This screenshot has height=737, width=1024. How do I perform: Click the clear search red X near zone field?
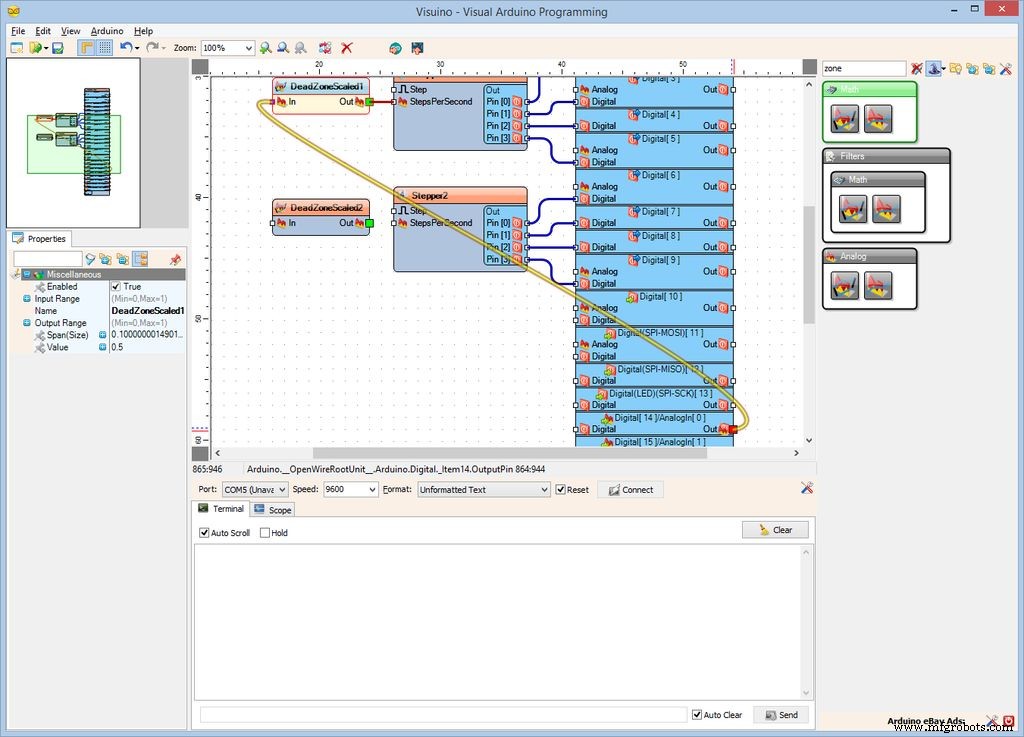coord(916,68)
